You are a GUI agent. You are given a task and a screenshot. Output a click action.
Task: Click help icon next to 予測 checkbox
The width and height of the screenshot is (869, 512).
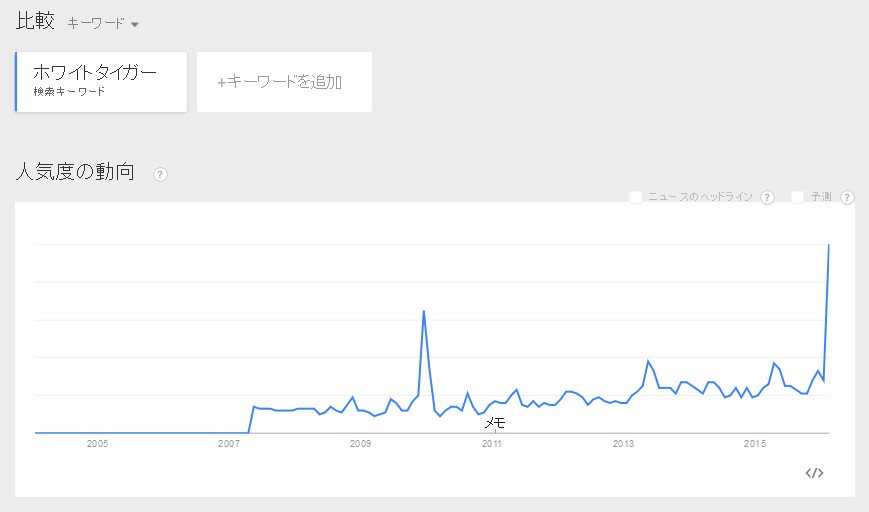(847, 197)
